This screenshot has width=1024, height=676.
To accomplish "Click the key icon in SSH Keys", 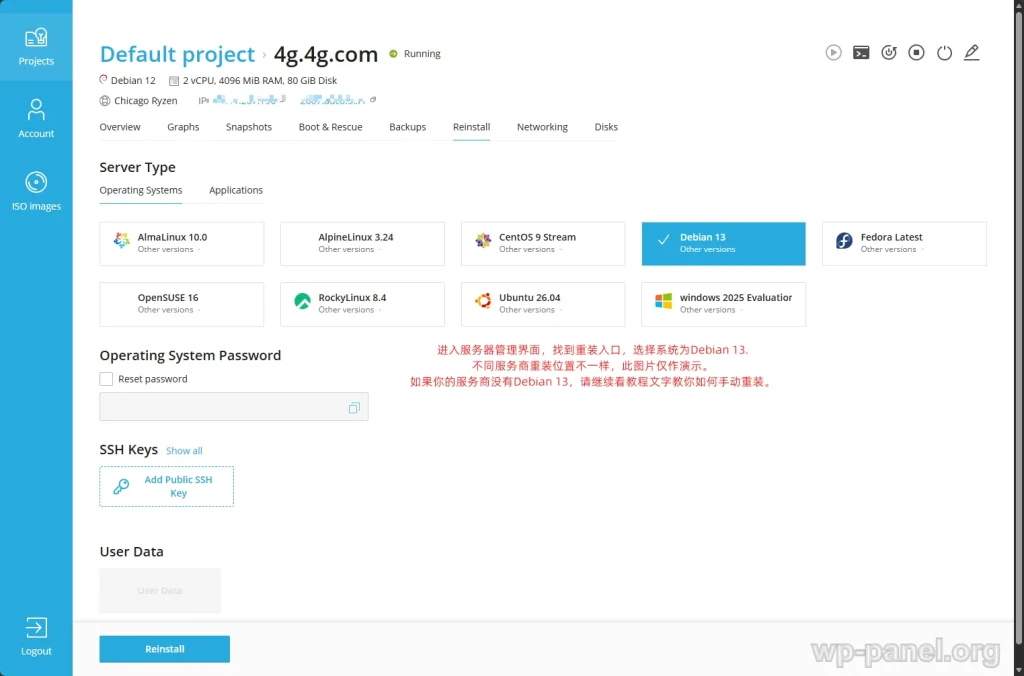I will point(121,487).
